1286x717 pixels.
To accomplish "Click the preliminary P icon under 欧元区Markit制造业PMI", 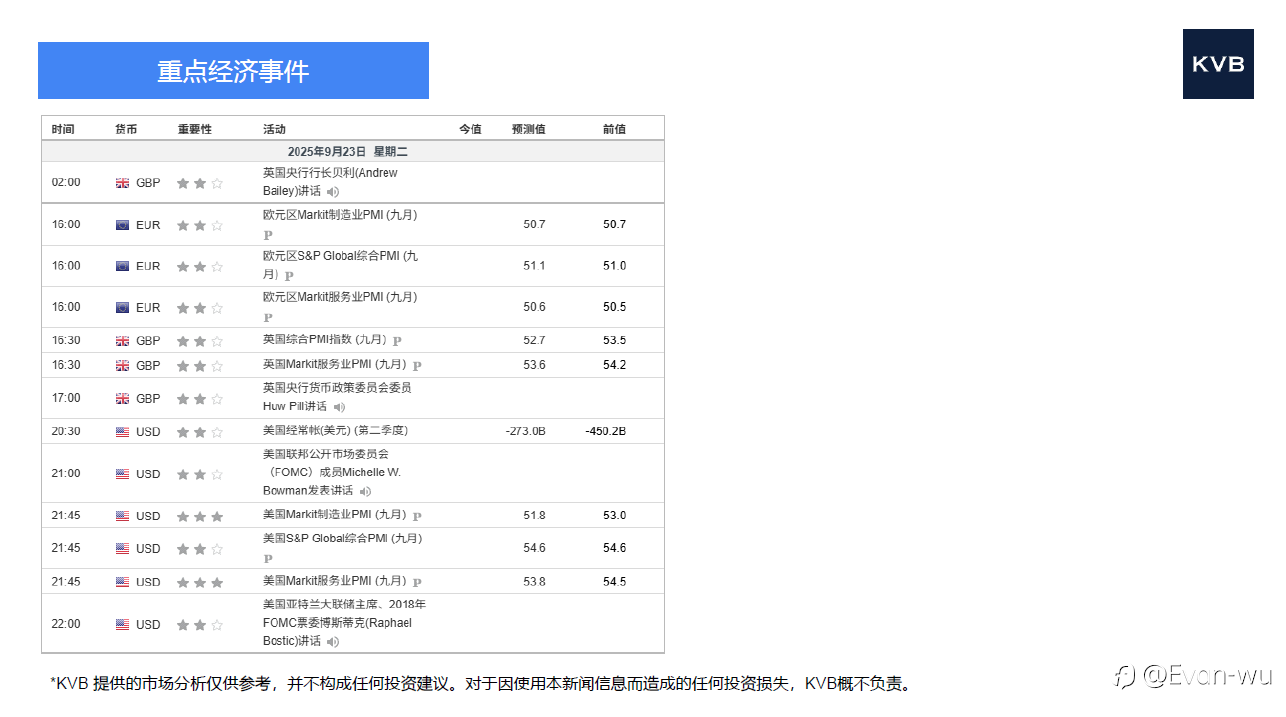I will pyautogui.click(x=268, y=235).
